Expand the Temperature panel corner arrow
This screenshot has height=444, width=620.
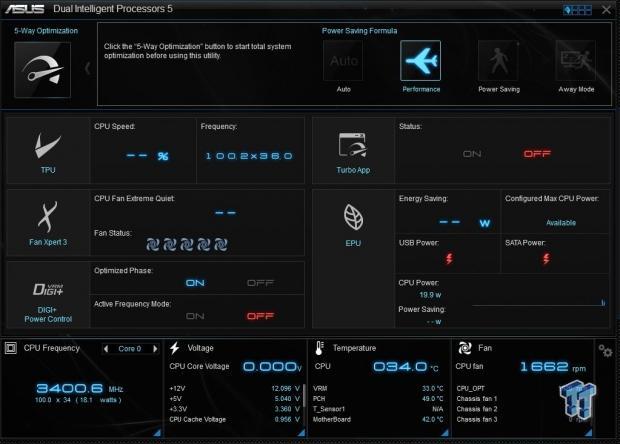pos(445,433)
